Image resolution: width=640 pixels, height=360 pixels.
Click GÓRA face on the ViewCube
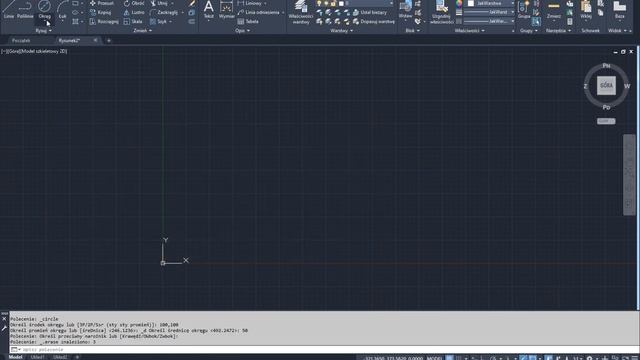click(606, 86)
